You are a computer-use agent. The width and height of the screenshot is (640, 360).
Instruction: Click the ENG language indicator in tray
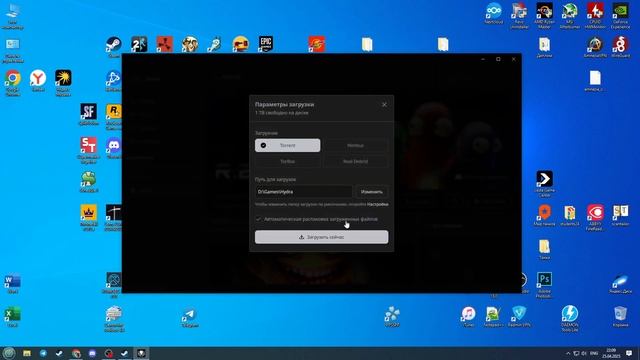[594, 353]
